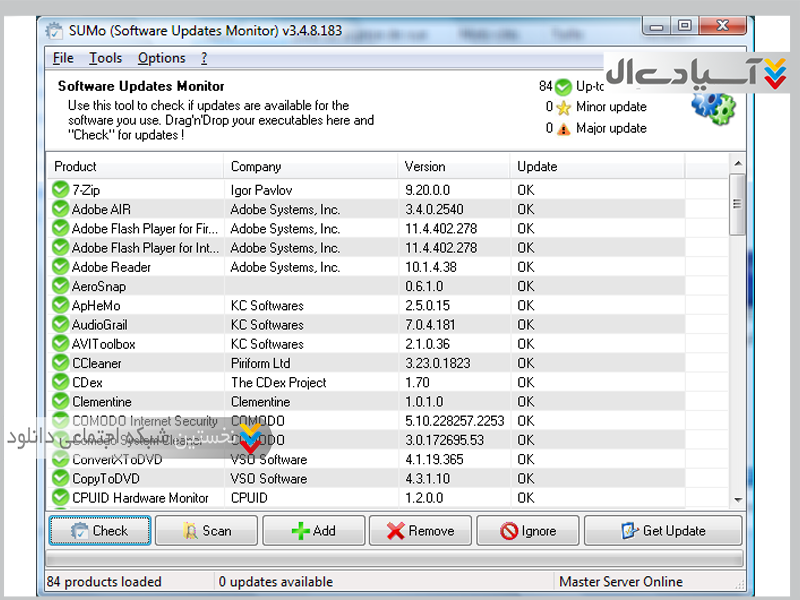The image size is (800, 600).
Task: Click the SUMo app icon in title bar
Action: 55,30
